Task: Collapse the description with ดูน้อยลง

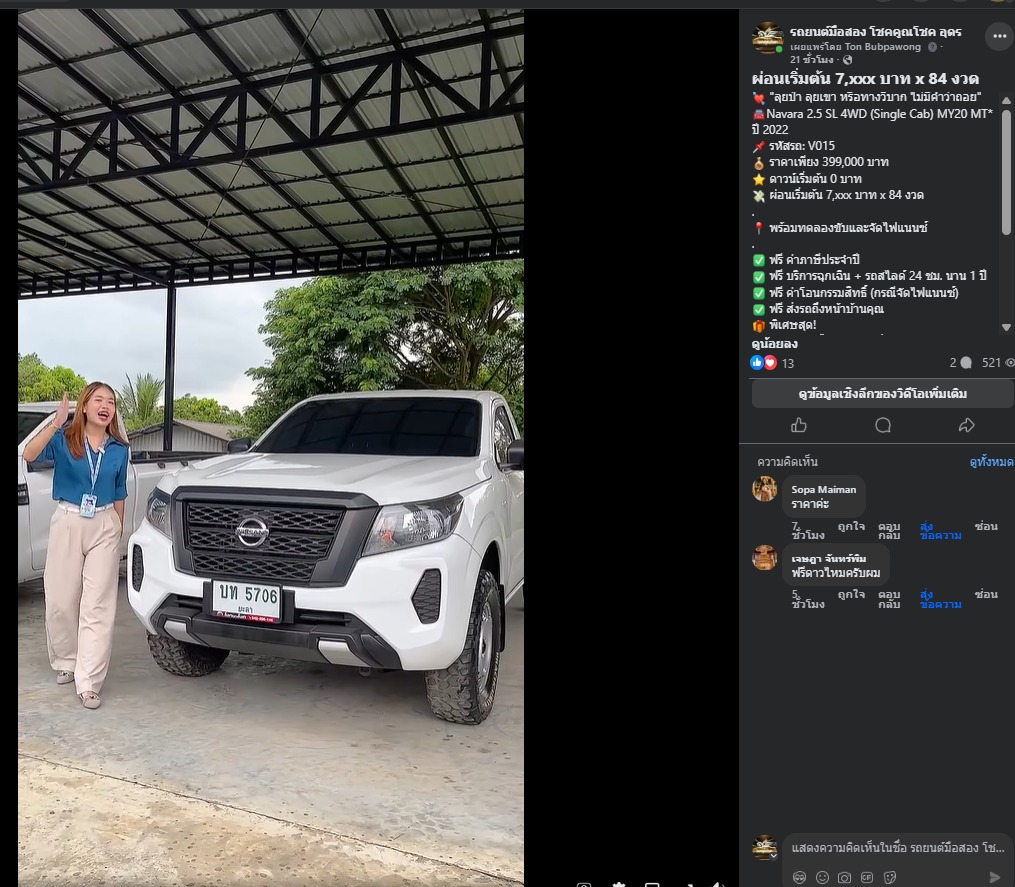Action: click(774, 344)
